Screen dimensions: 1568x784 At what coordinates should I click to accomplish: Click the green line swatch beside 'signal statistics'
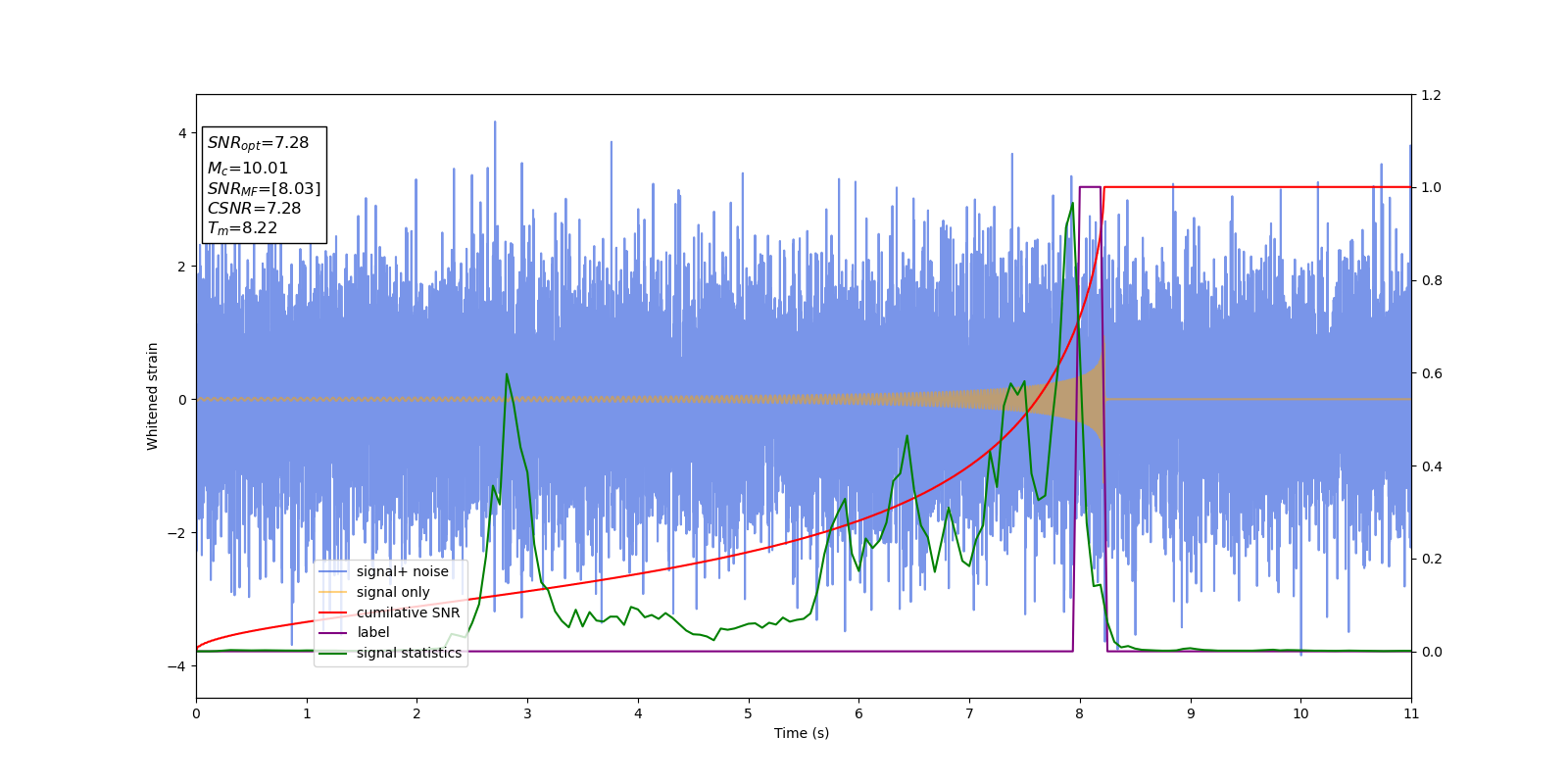(x=333, y=654)
